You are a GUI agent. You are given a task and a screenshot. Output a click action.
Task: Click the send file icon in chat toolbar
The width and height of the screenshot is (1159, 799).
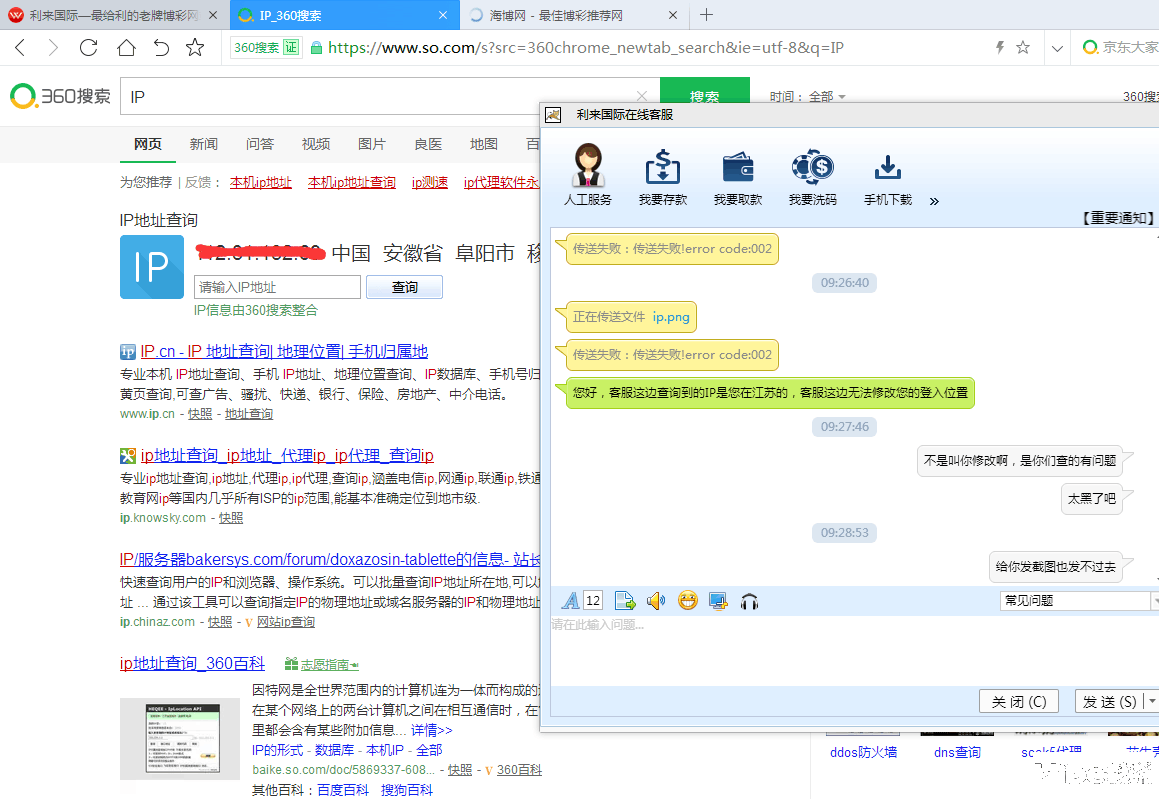coord(625,601)
